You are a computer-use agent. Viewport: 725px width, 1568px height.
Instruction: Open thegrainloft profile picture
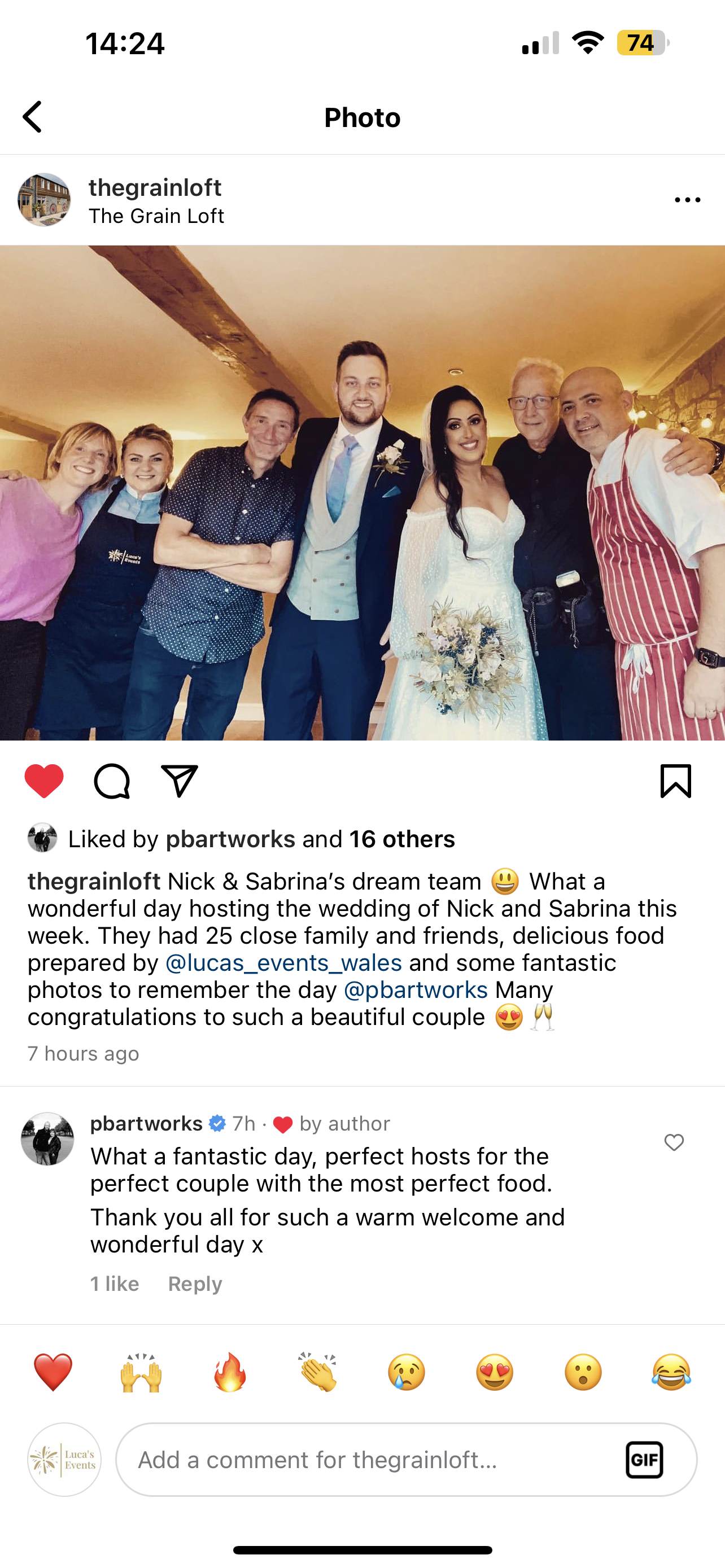click(x=44, y=200)
